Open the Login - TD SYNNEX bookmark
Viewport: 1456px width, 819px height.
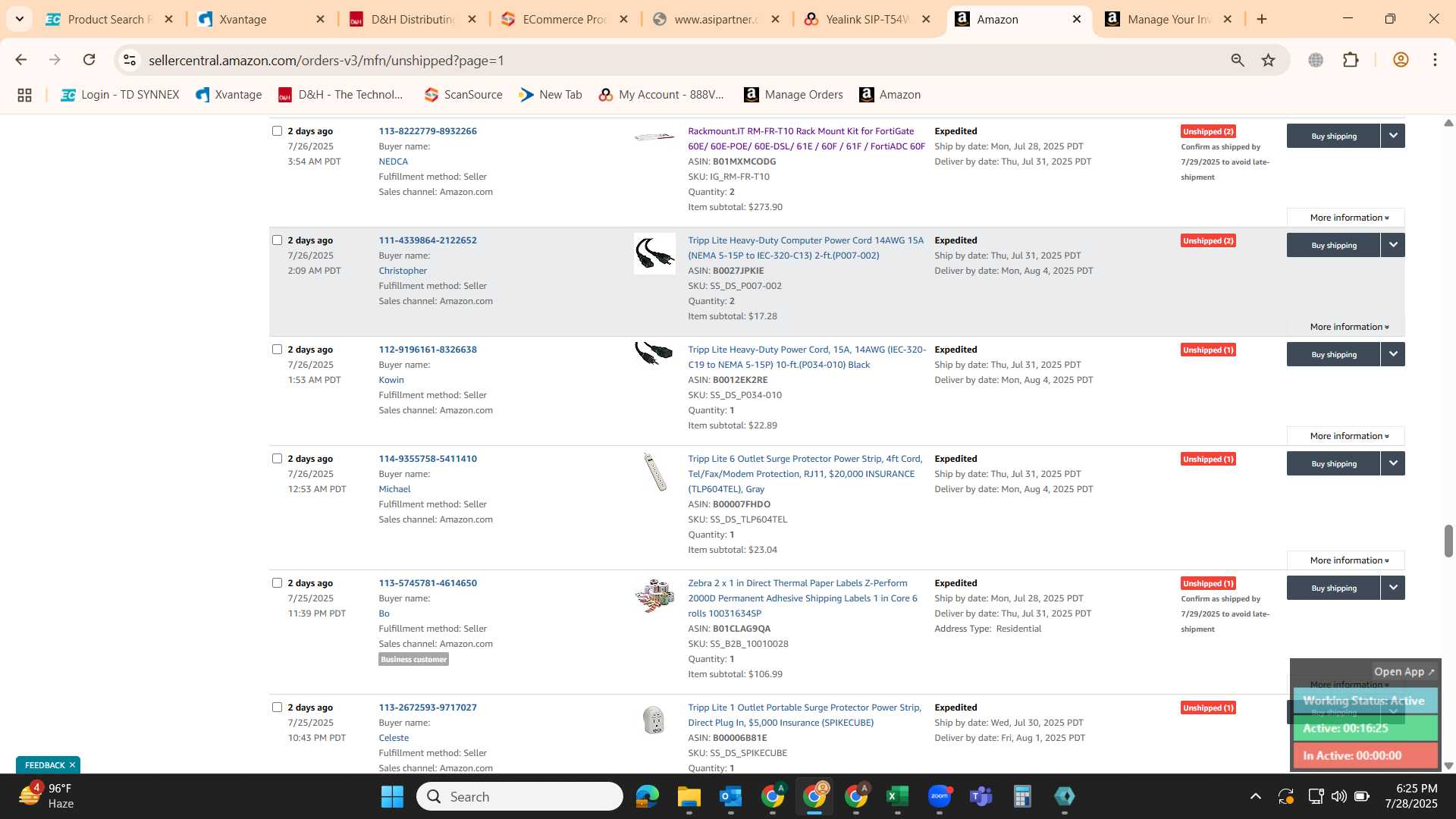click(120, 95)
